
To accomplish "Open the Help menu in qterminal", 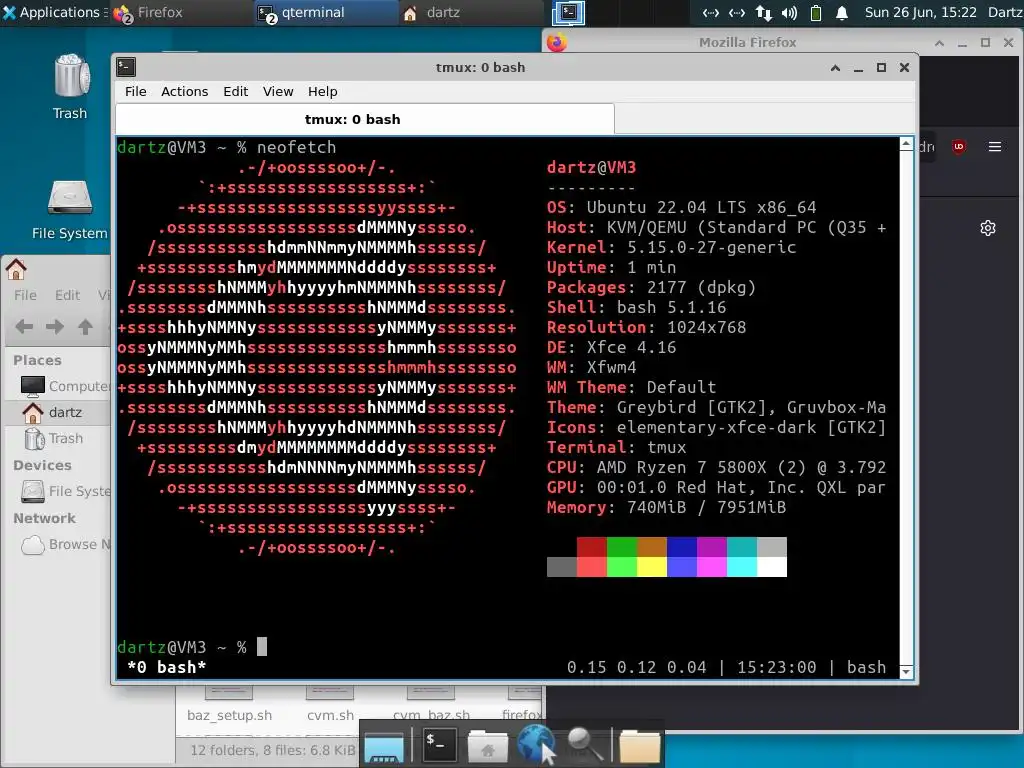I will 323,91.
